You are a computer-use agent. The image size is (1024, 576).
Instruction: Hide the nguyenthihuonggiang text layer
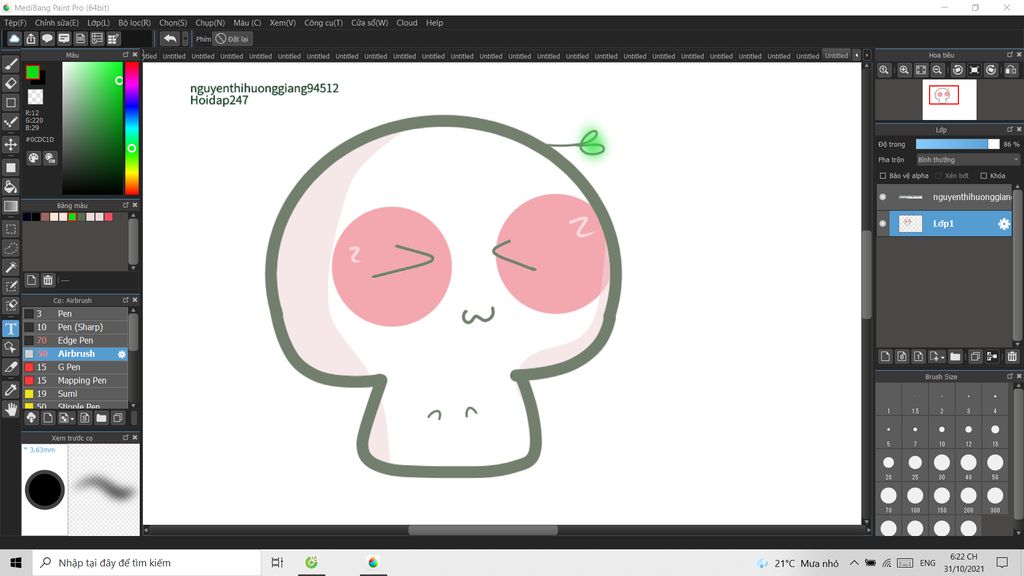pyautogui.click(x=883, y=197)
